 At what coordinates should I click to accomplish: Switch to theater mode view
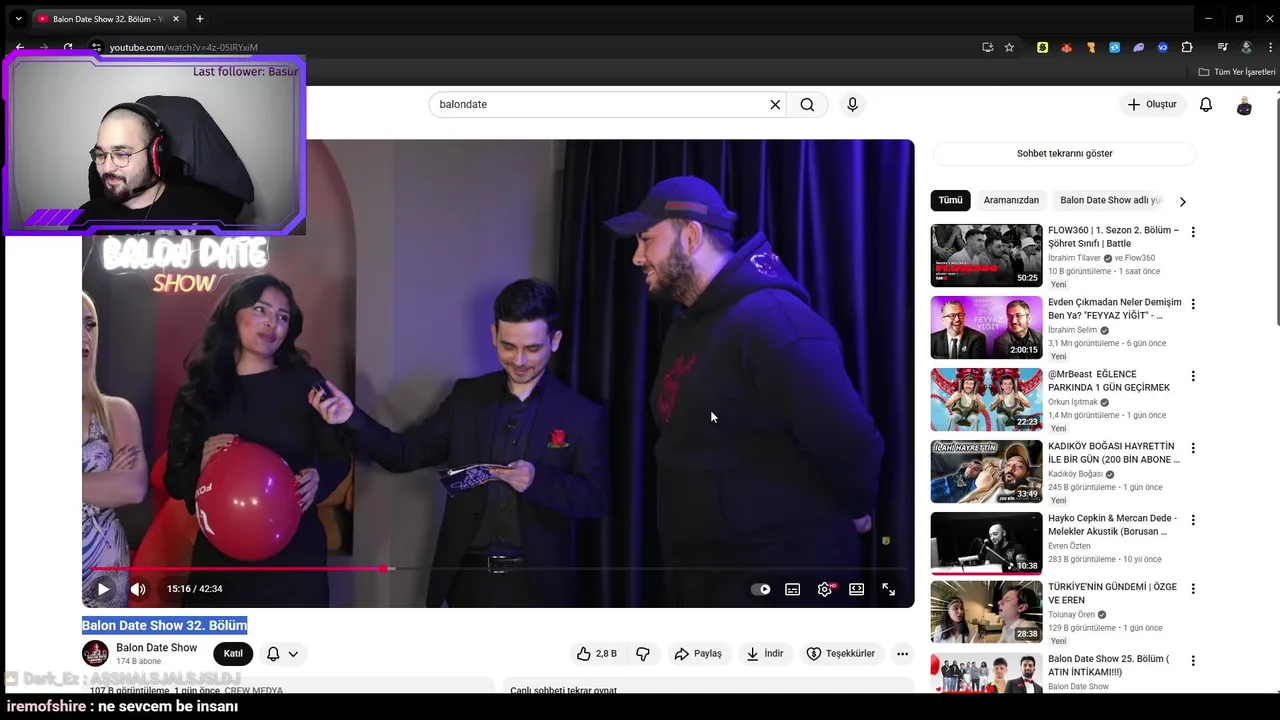coord(857,589)
